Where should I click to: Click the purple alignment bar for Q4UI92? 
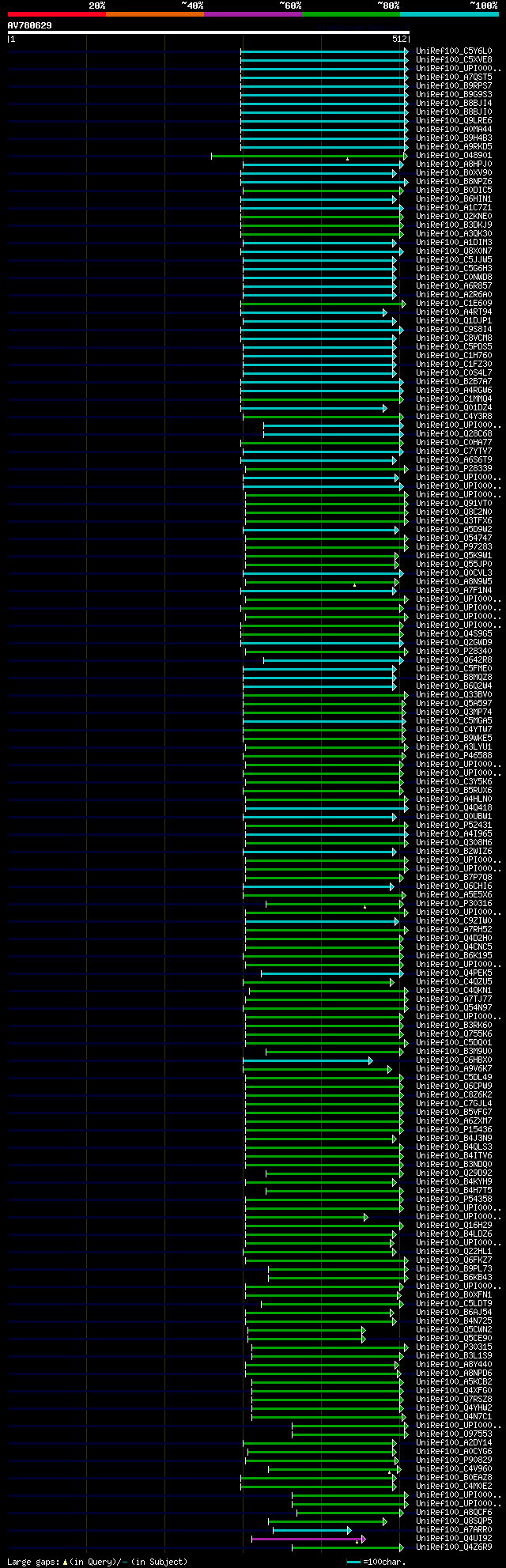coord(308,1539)
